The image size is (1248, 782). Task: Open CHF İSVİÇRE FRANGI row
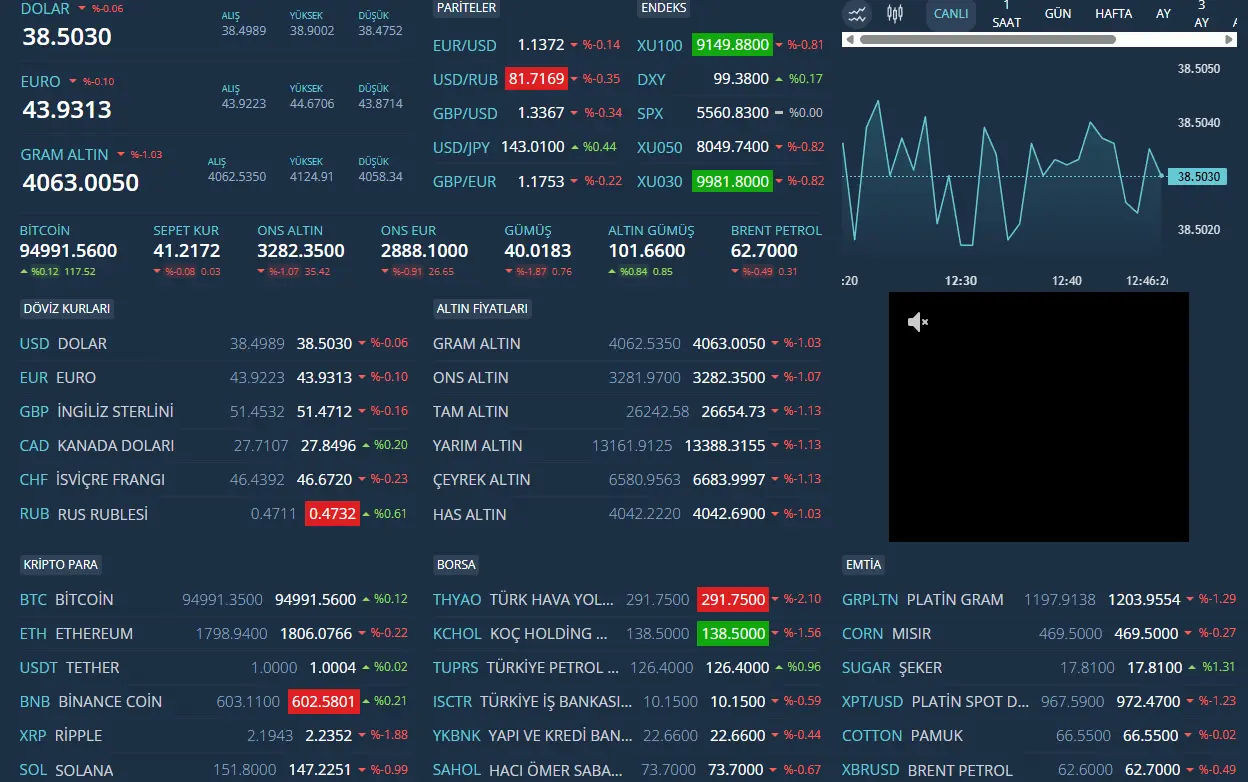[x=214, y=479]
